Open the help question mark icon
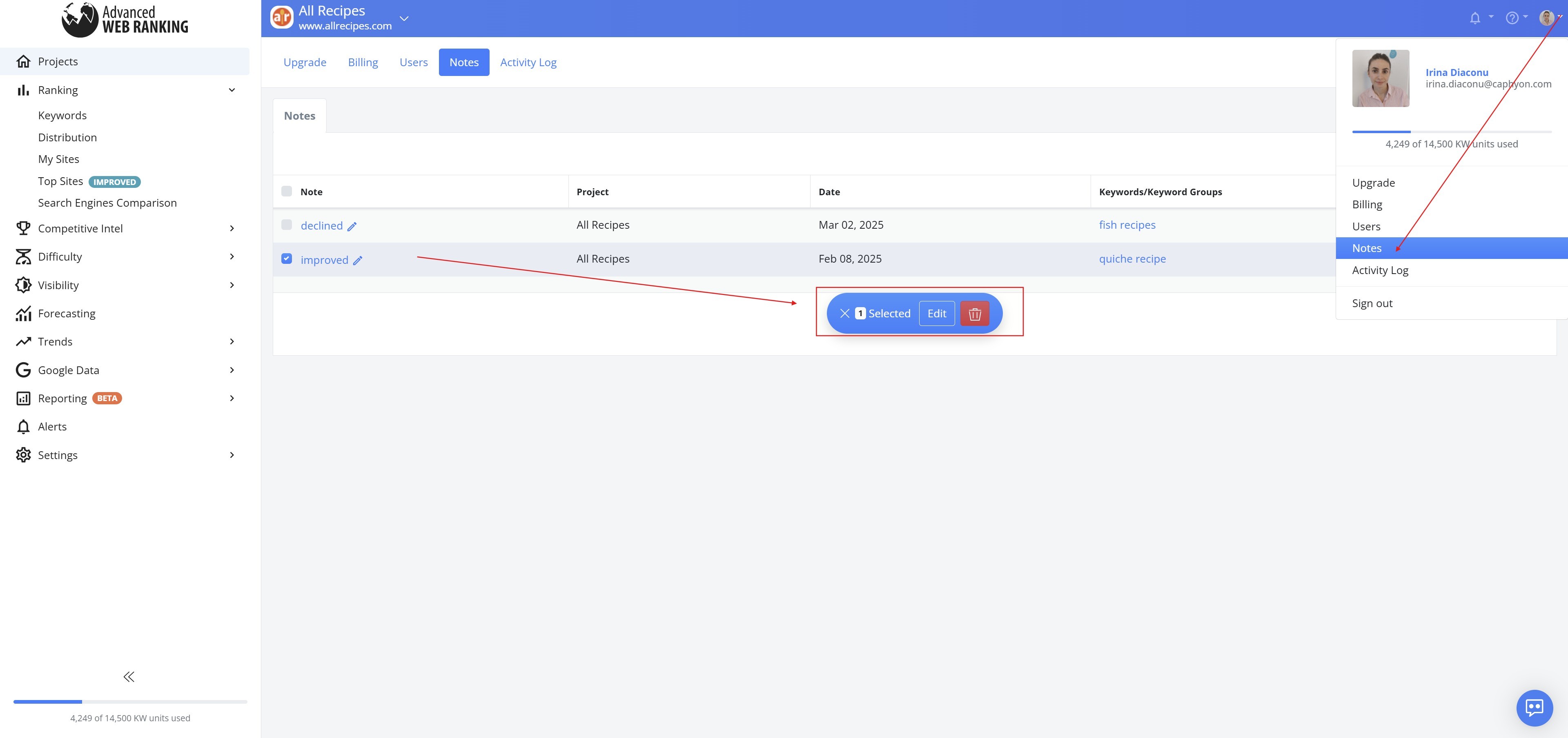Screen dimensions: 1568x738 tap(1512, 18)
